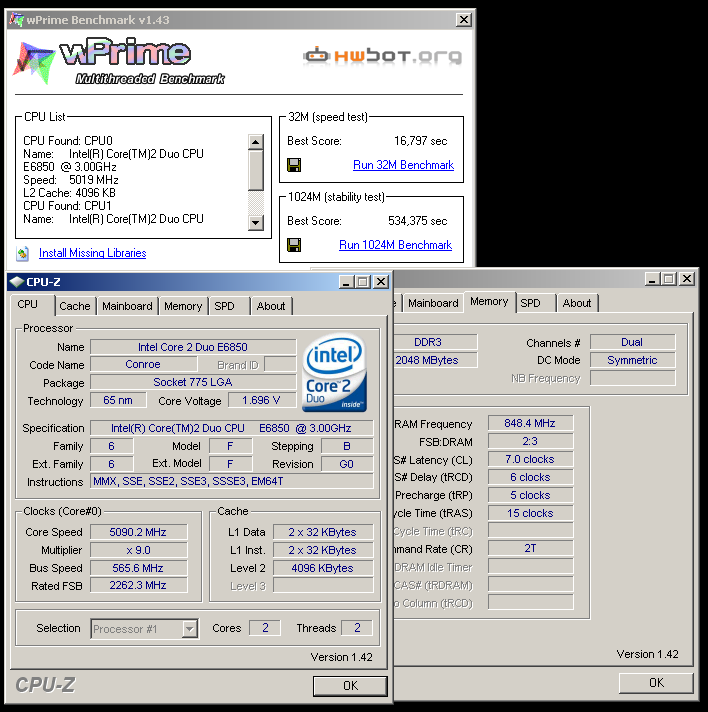Click the 1024M best score 534,375 sec

417,221
